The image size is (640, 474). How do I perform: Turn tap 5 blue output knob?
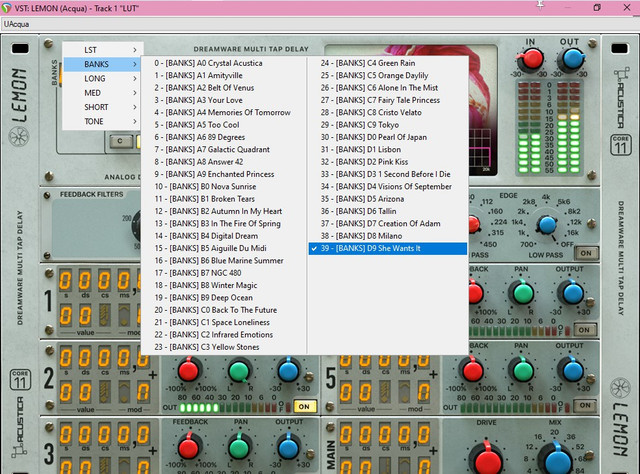[572, 370]
